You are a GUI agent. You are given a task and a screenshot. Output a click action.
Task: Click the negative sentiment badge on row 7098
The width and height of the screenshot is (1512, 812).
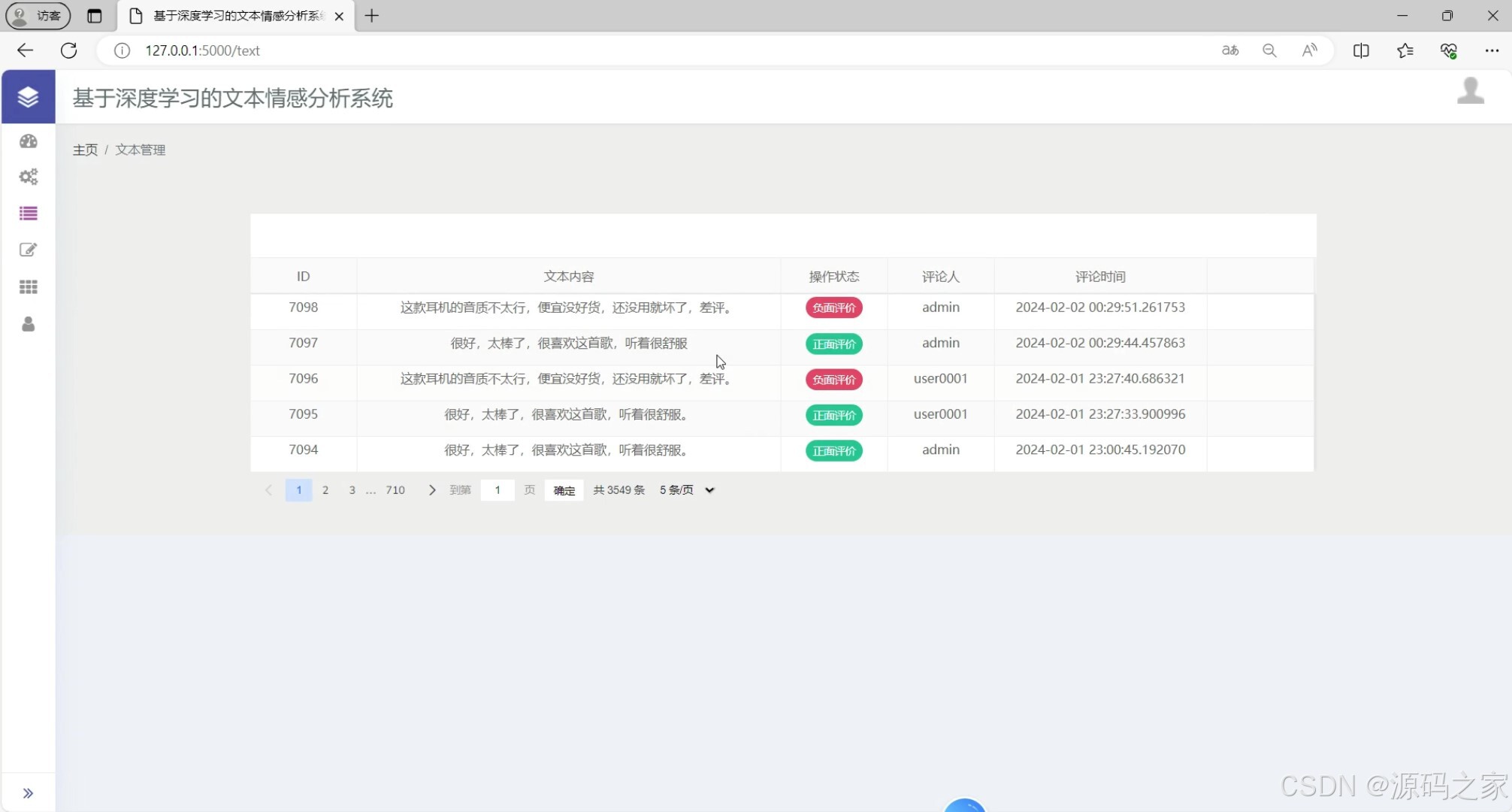[833, 308]
